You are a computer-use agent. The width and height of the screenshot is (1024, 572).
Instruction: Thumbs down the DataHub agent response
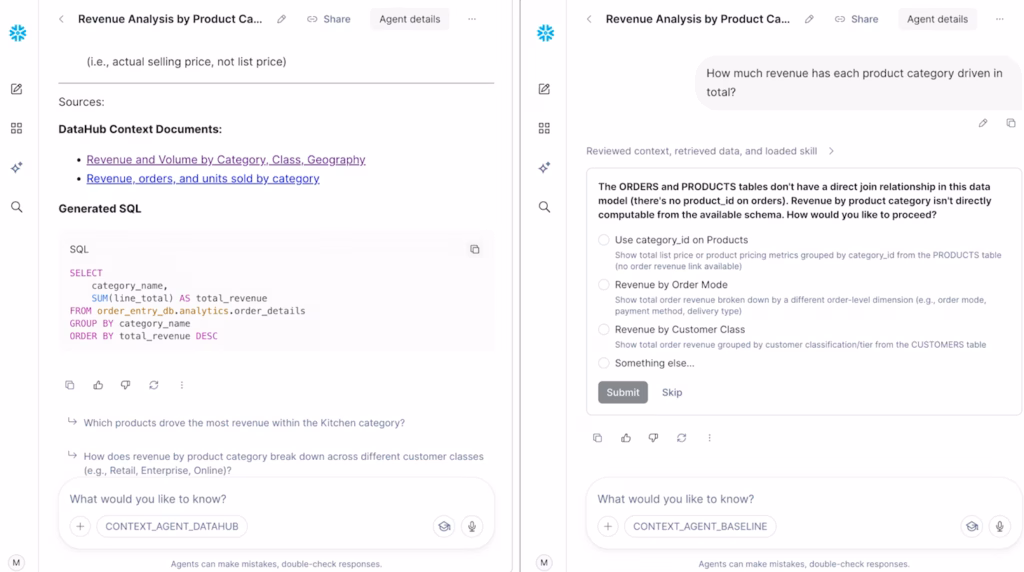(125, 385)
